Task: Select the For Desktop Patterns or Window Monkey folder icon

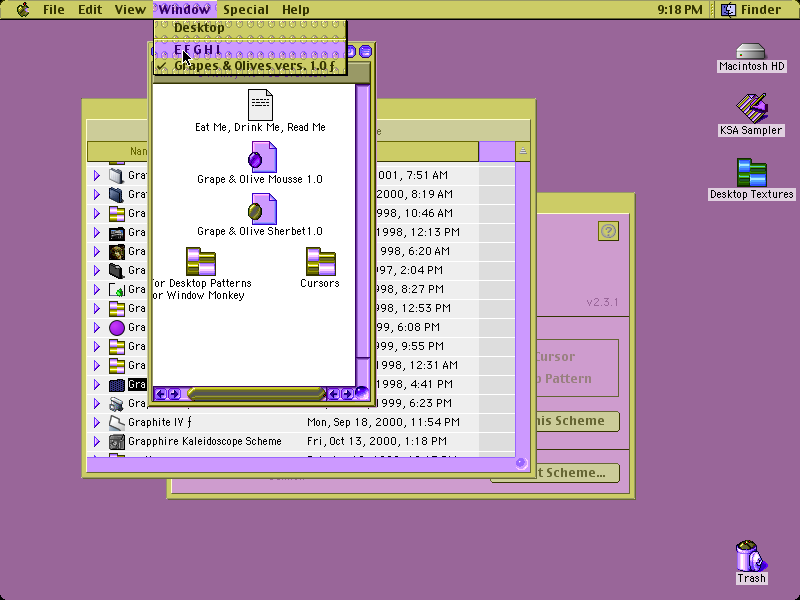Action: (201, 261)
